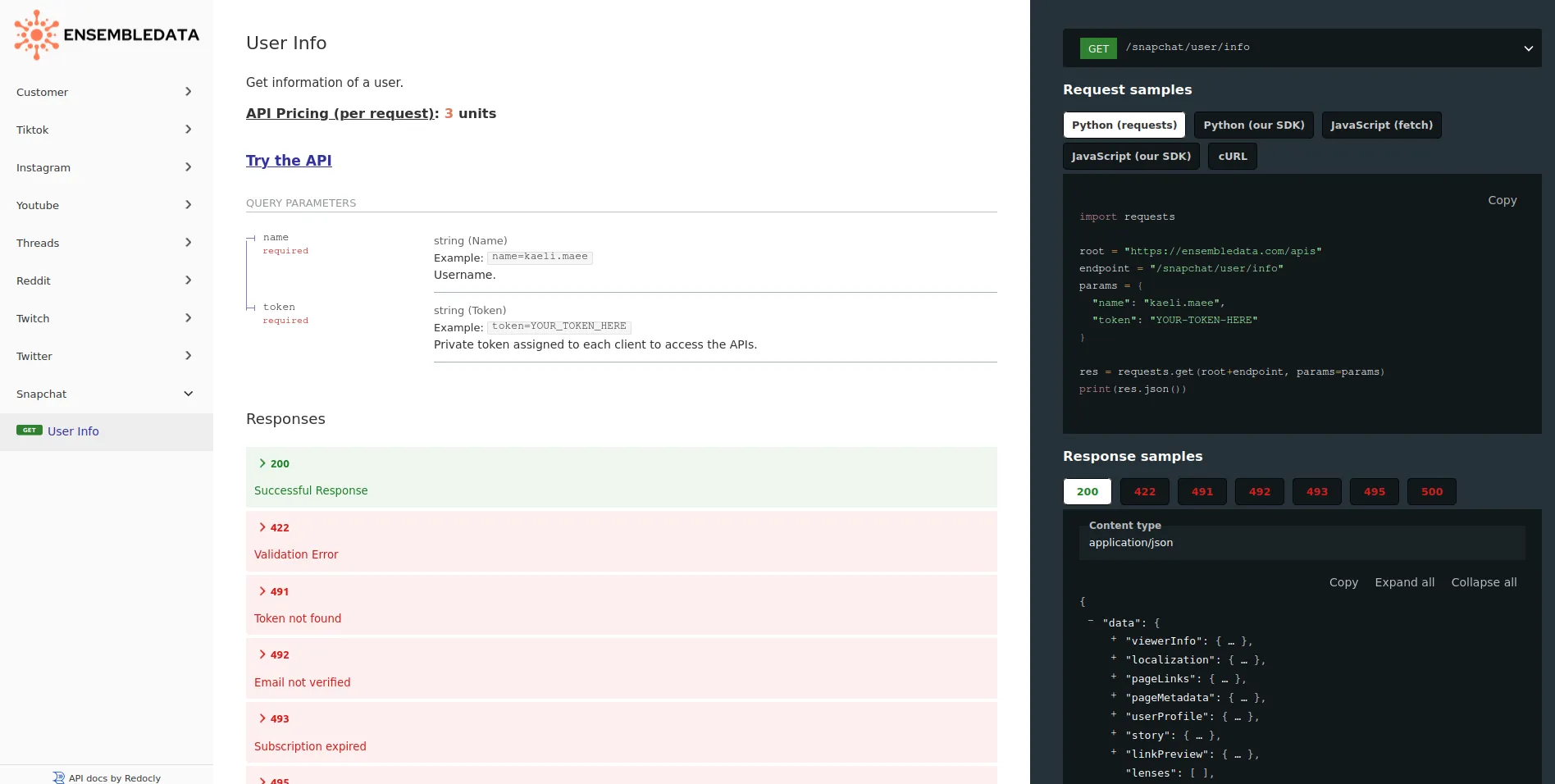Click the User Info page heading
Screen dimensions: 1555x784
pos(286,43)
